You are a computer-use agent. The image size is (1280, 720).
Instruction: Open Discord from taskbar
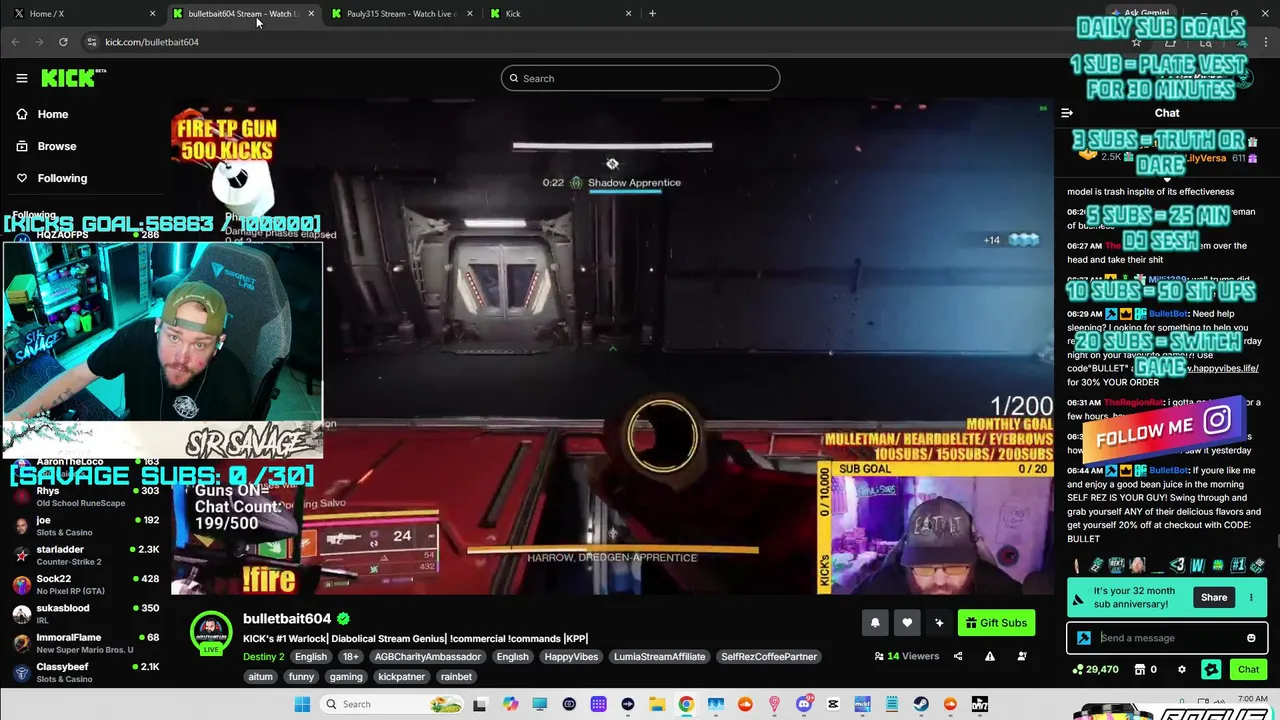804,704
